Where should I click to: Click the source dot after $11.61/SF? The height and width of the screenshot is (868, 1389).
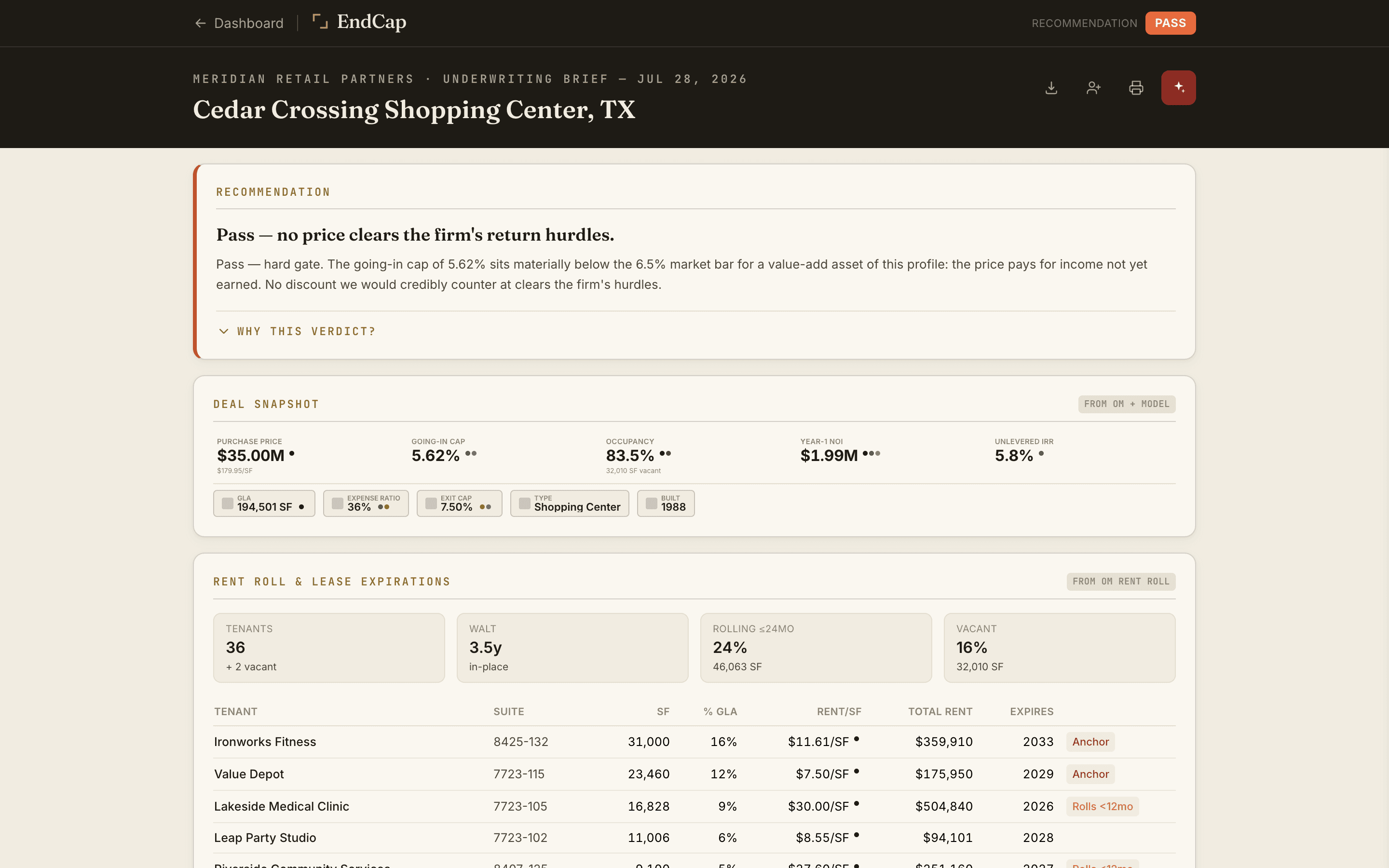857,739
